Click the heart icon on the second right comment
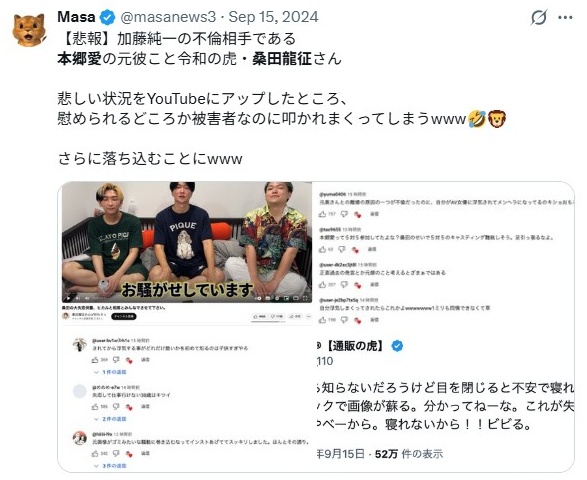Image resolution: width=587 pixels, height=480 pixels. [356, 249]
